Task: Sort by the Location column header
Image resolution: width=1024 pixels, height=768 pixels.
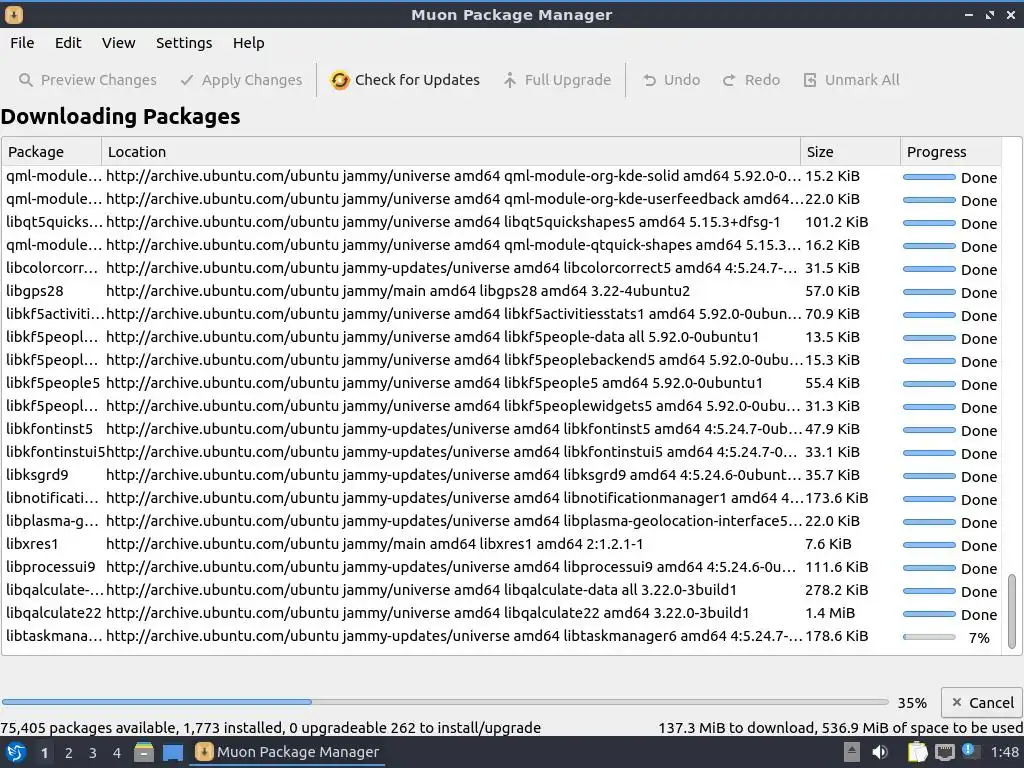Action: (x=451, y=152)
